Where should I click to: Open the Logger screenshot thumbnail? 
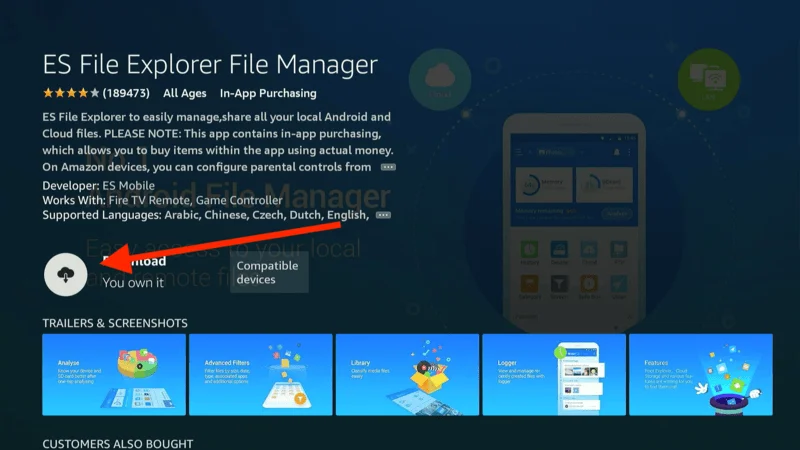(554, 374)
